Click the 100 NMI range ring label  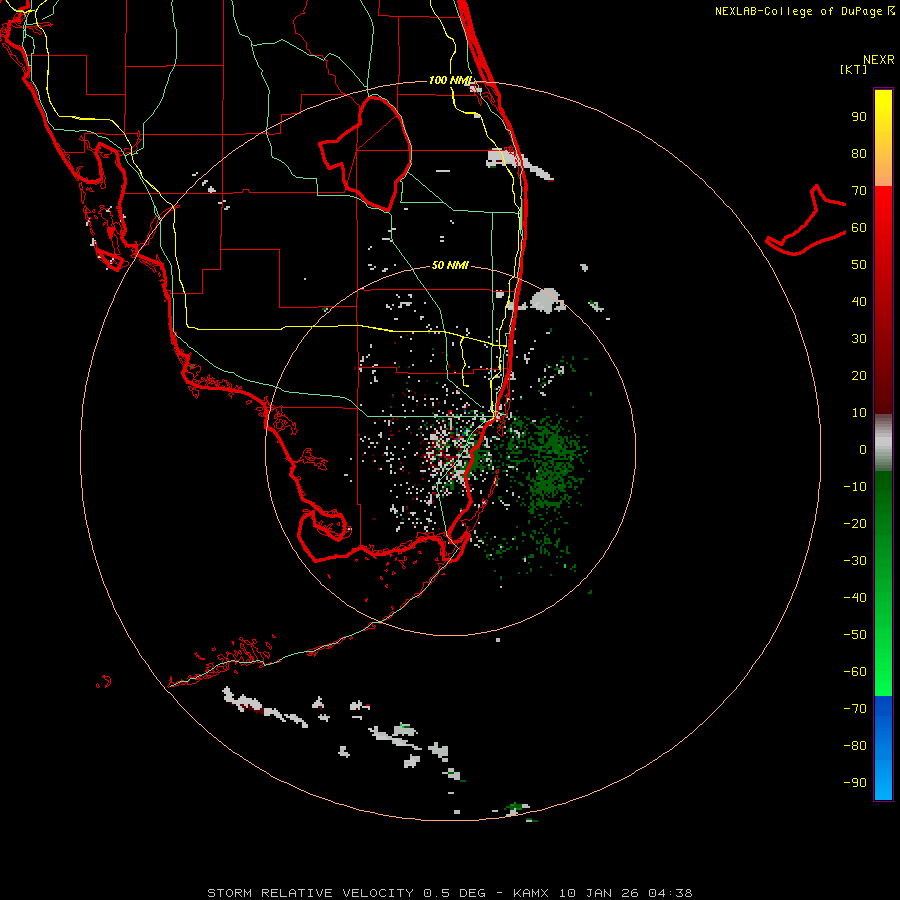pos(451,80)
